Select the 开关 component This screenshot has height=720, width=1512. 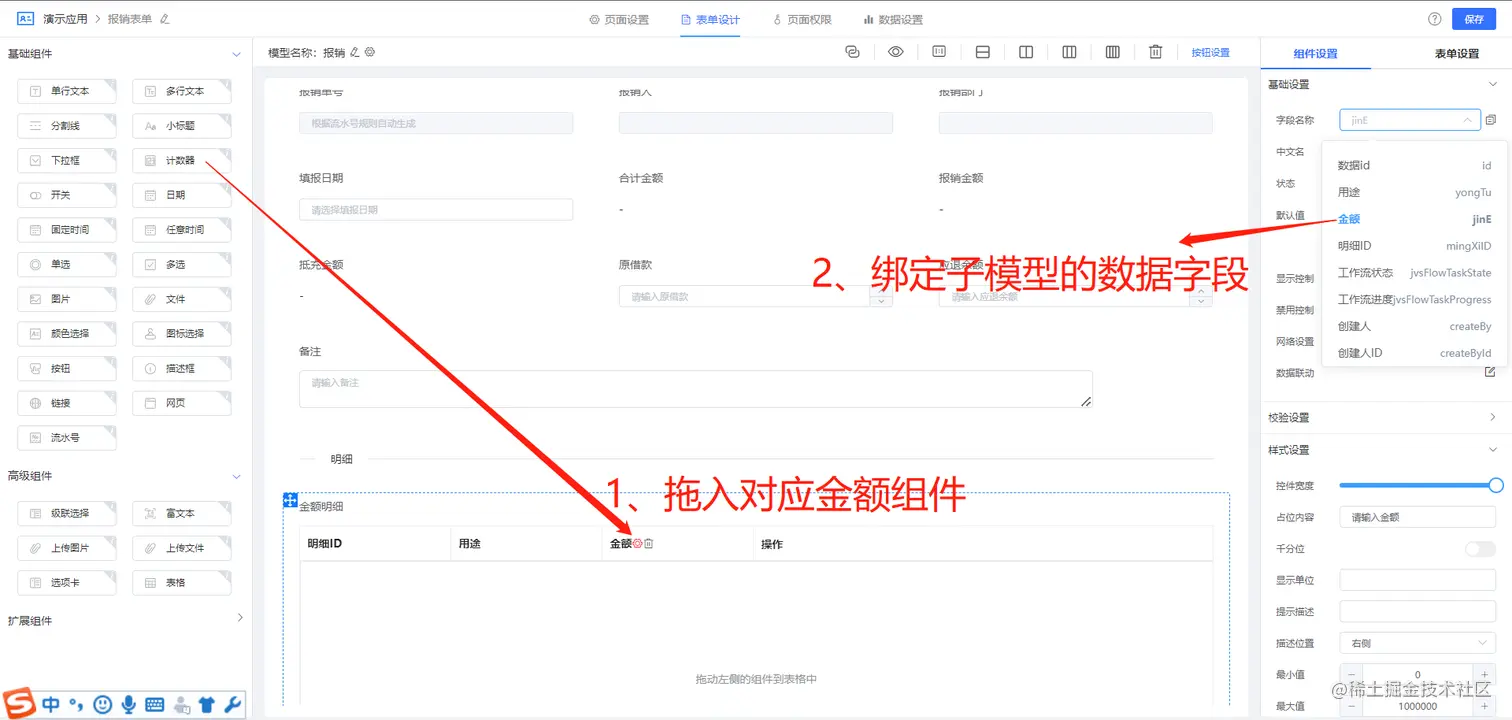click(67, 195)
